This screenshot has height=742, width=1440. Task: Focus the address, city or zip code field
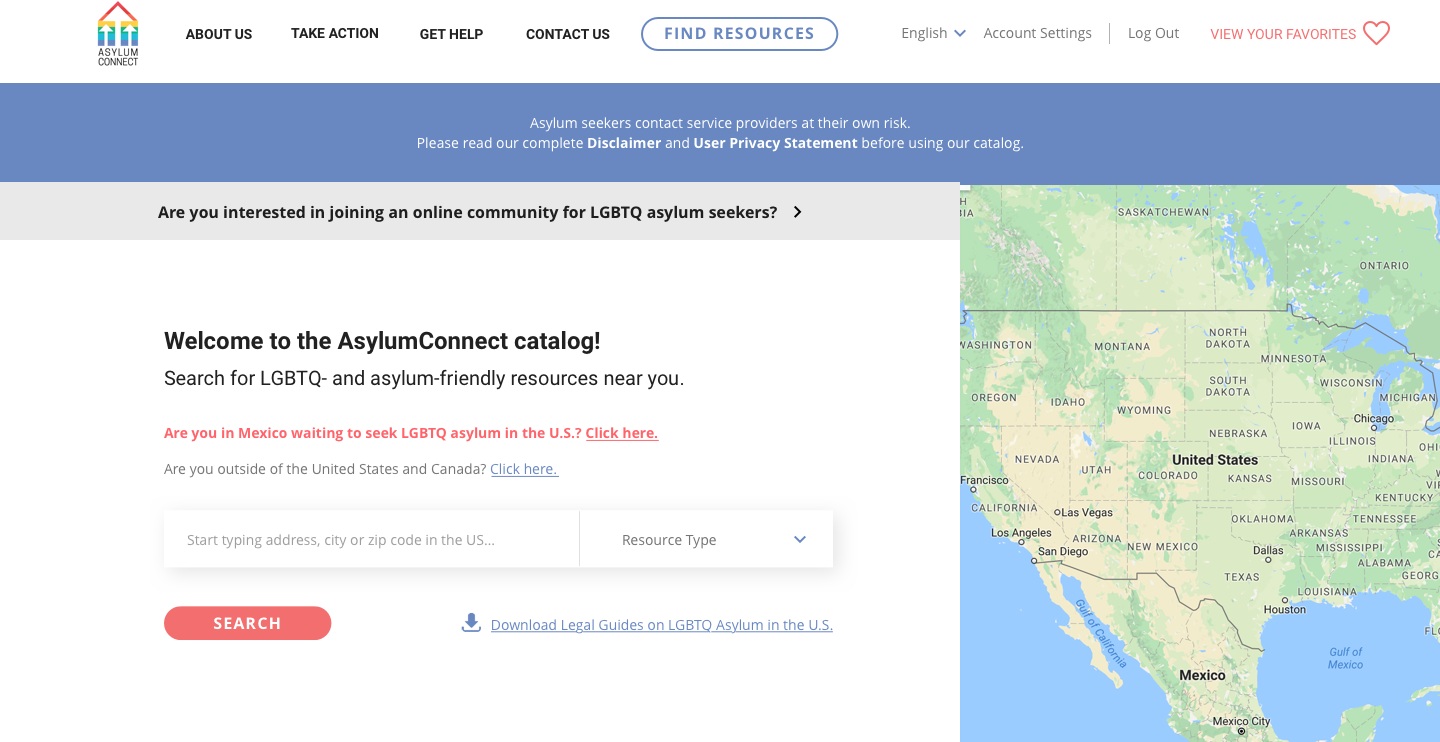click(372, 540)
